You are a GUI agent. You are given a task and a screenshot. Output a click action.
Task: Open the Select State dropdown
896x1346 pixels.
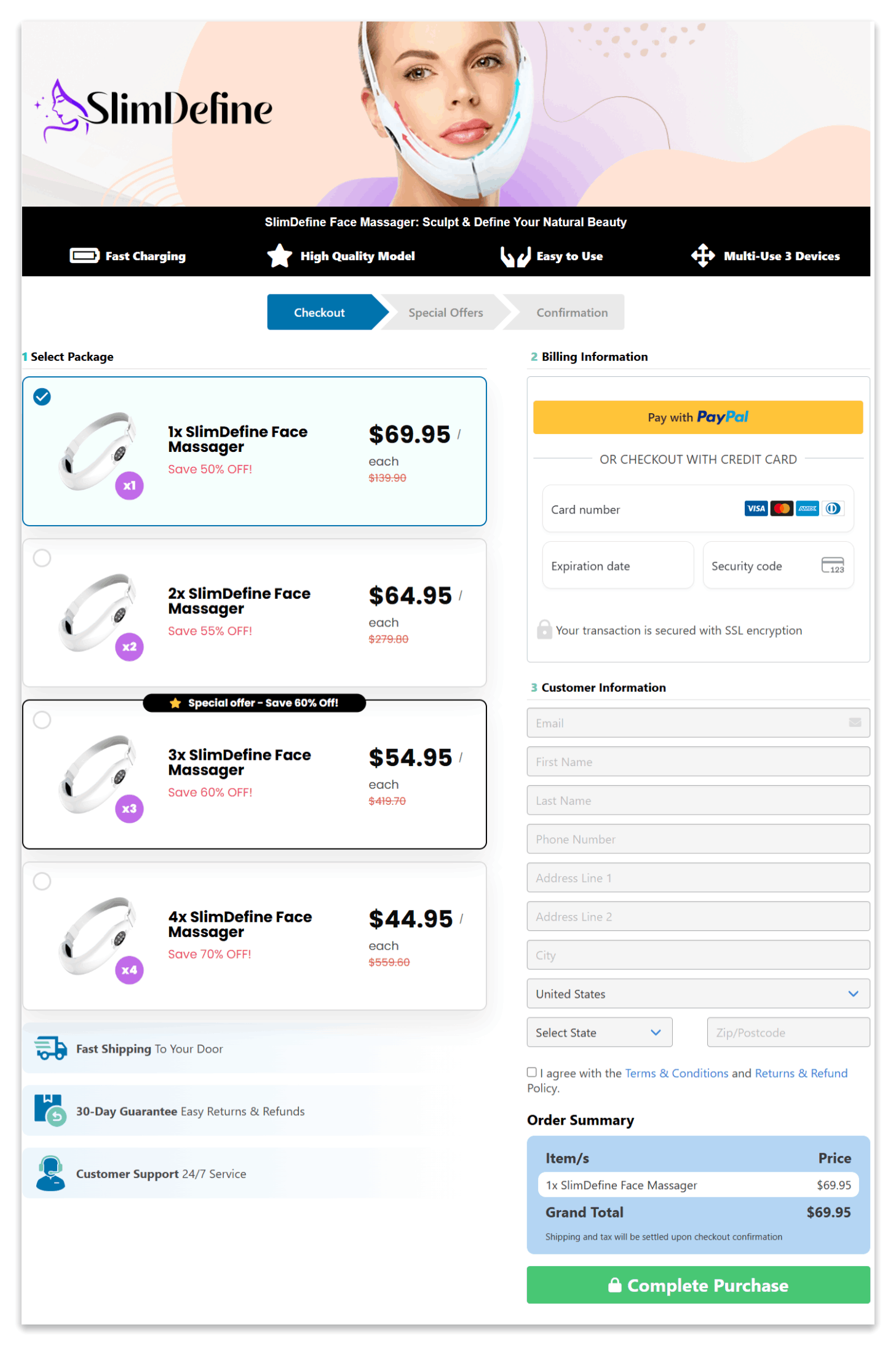599,1032
